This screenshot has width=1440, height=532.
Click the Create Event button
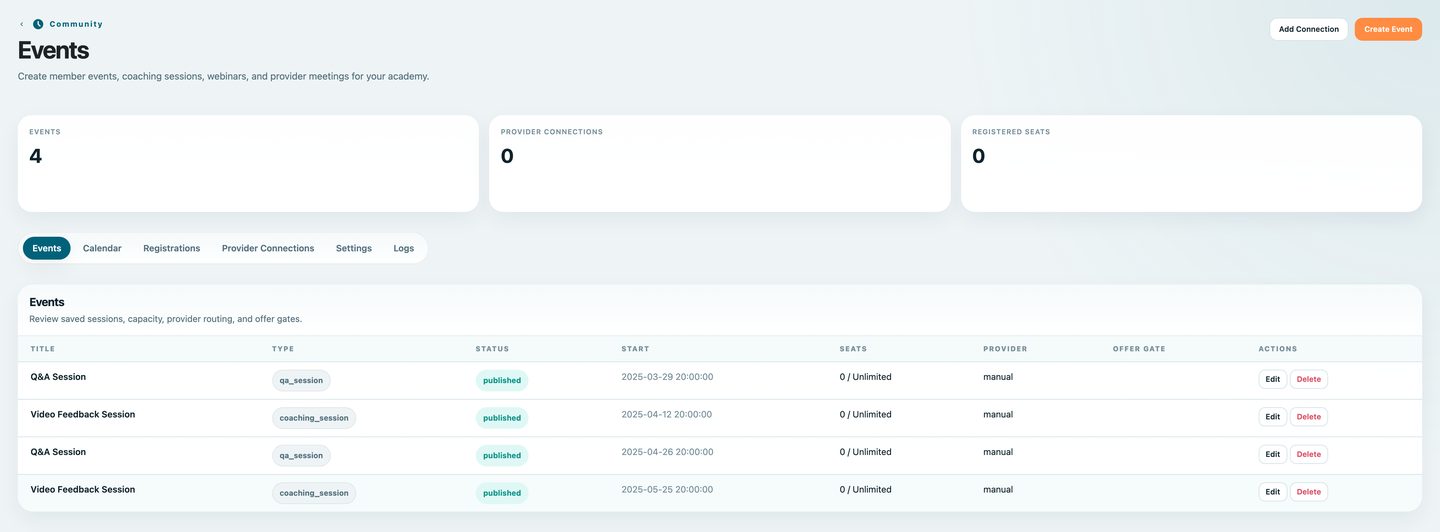pyautogui.click(x=1388, y=29)
